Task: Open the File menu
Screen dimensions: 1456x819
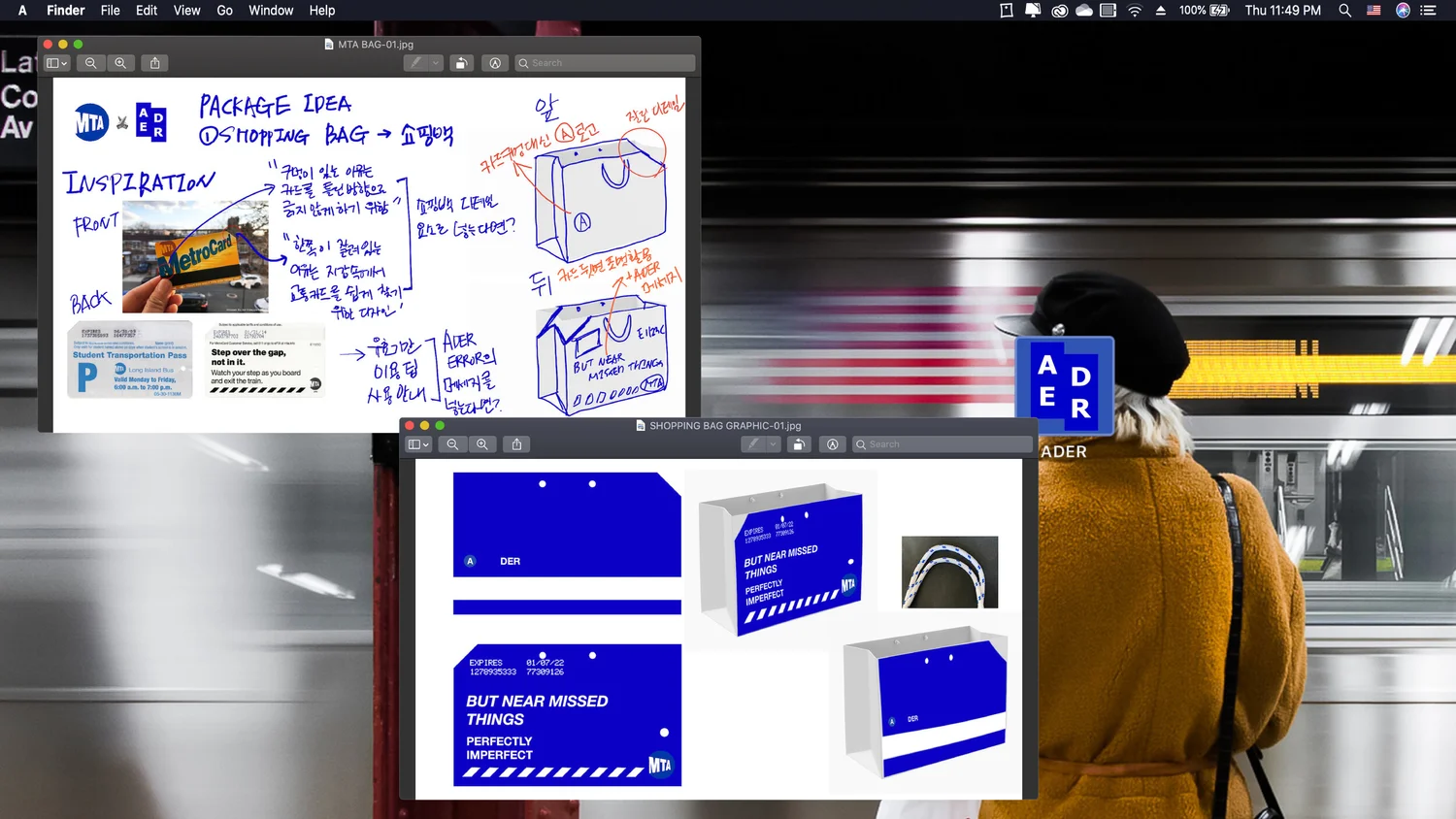Action: pyautogui.click(x=111, y=11)
